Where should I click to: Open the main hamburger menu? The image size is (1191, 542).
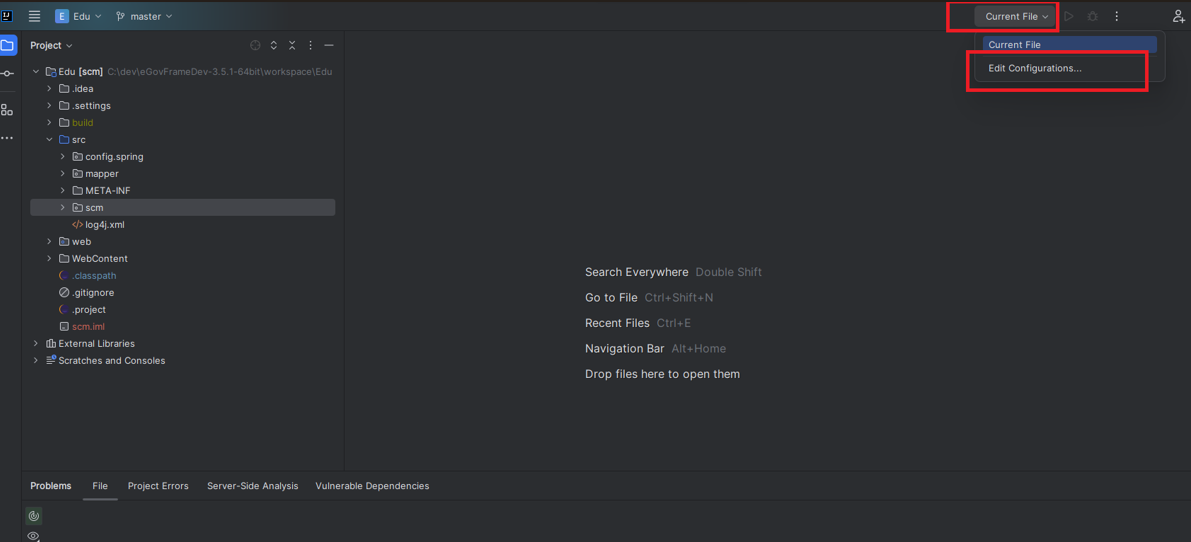click(x=34, y=16)
